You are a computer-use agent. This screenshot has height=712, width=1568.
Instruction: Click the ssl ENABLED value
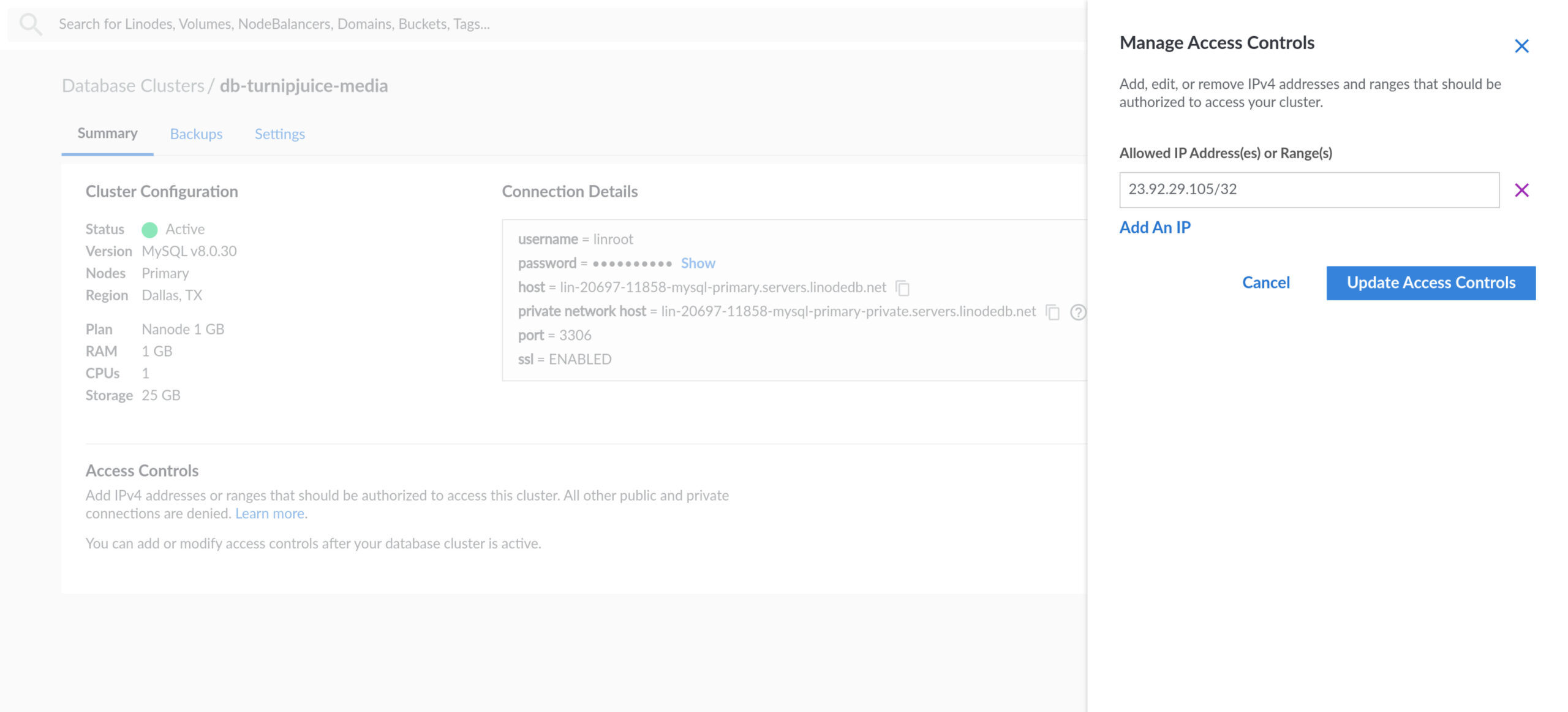(580, 359)
